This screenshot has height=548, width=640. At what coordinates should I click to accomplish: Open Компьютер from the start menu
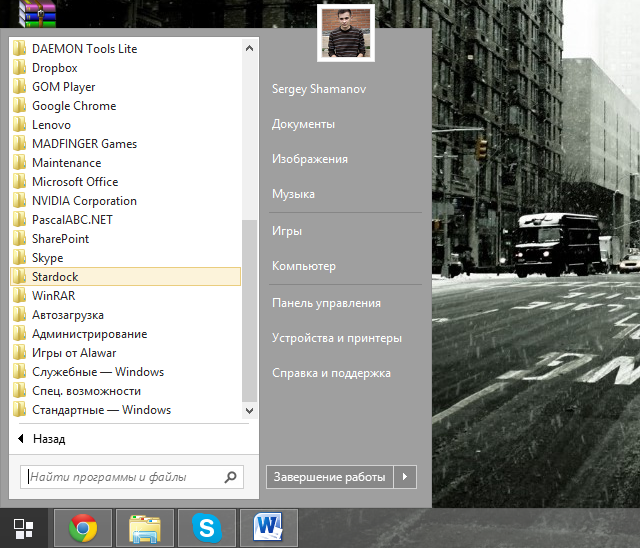[x=304, y=266]
